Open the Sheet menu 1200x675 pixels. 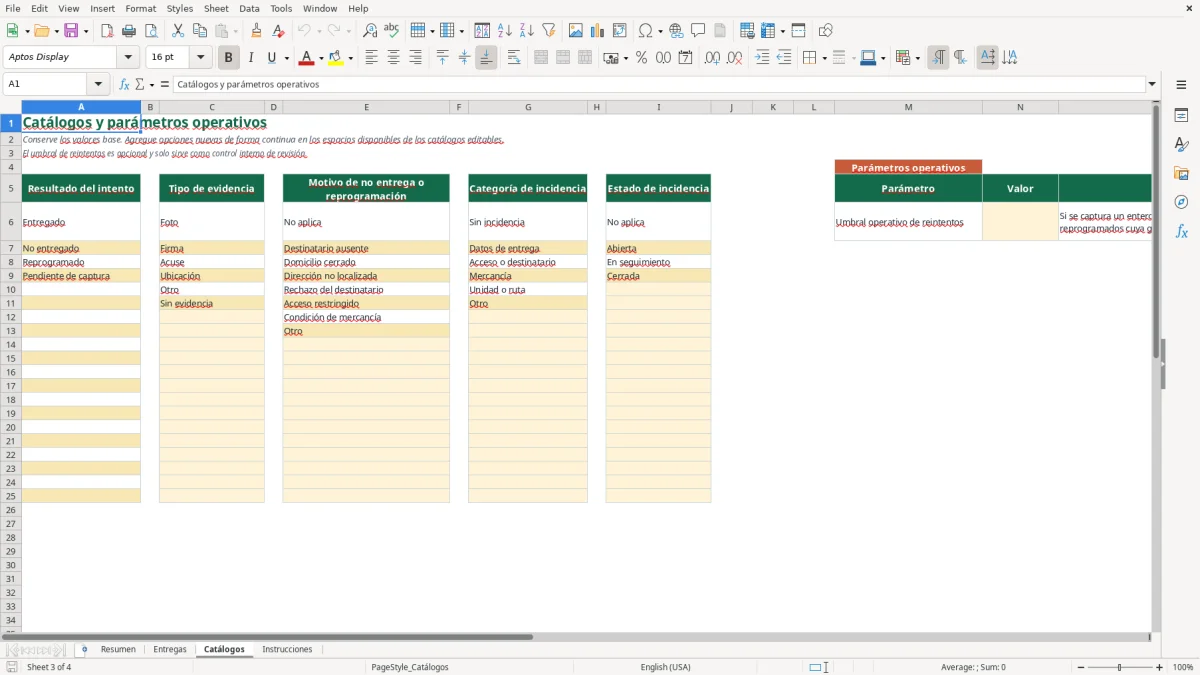coord(216,8)
